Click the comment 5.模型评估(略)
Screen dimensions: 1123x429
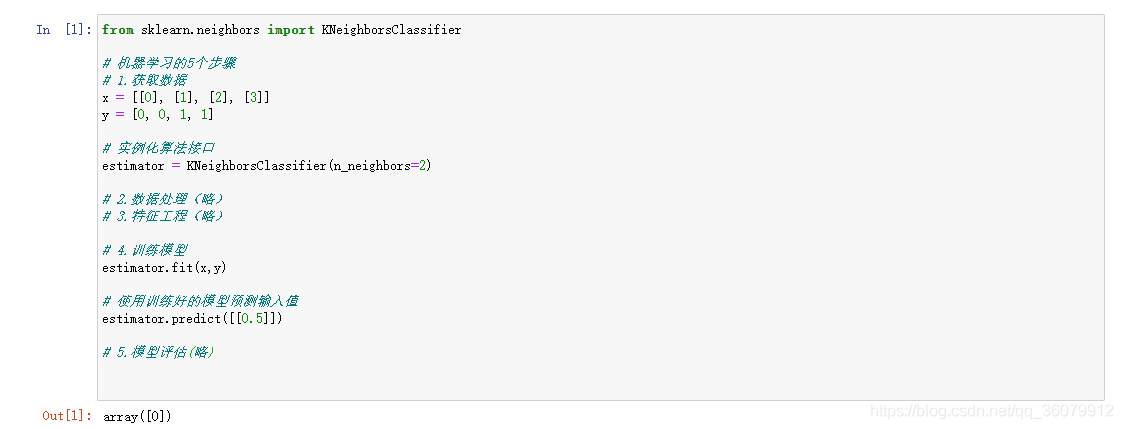click(158, 352)
